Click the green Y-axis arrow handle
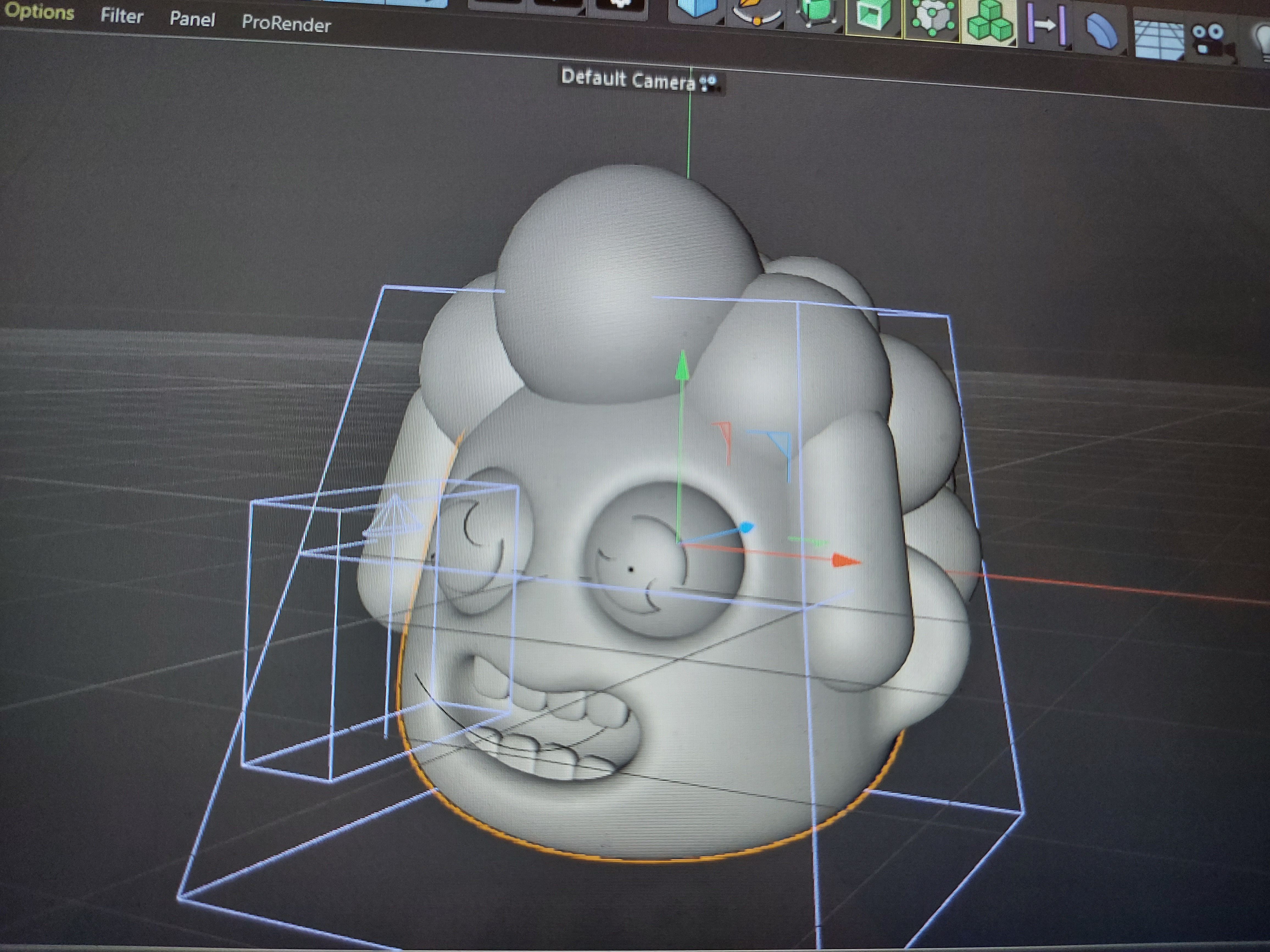The image size is (1270, 952). click(682, 366)
